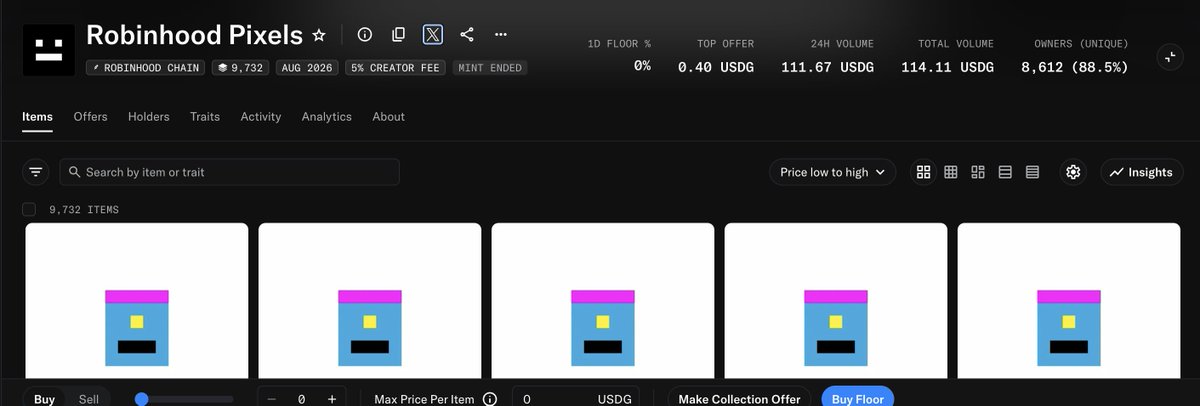Open the collection's X (Twitter) profile
1200x406 pixels.
point(432,35)
